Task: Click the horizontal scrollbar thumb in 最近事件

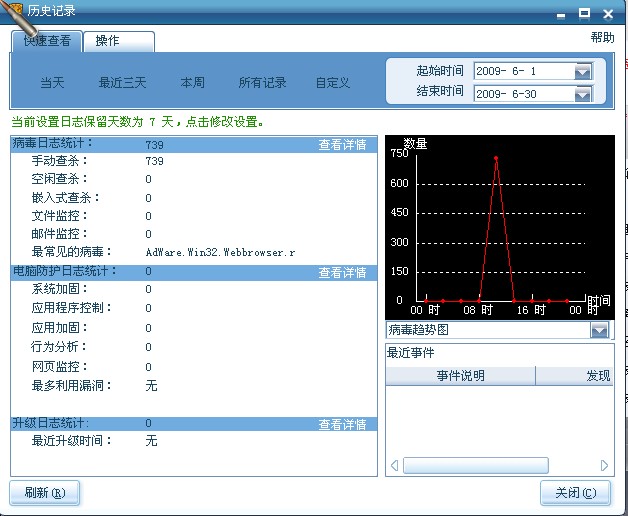Action: click(x=476, y=466)
